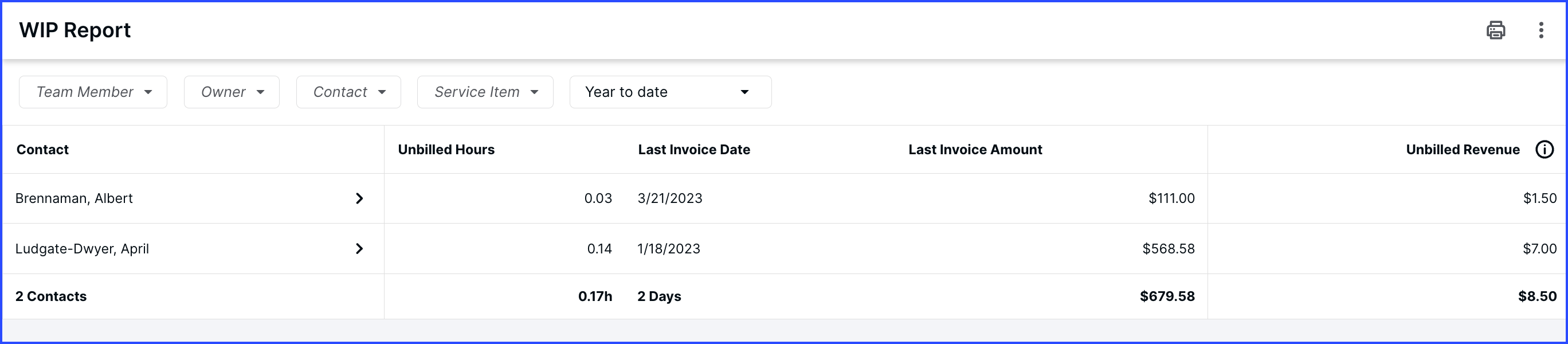This screenshot has height=344, width=1568.
Task: Sort by Last Invoice Date header
Action: 694,150
